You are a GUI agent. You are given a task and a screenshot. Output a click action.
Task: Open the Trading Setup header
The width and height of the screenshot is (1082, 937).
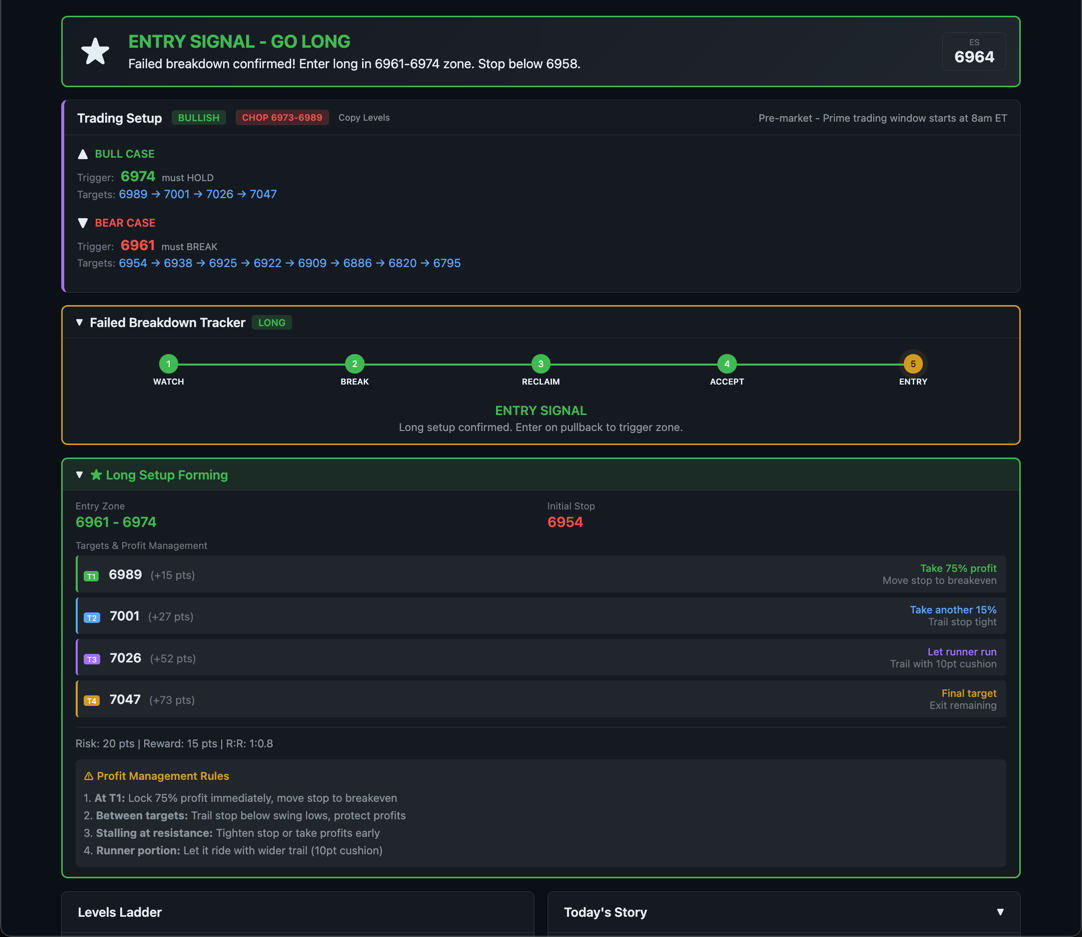pos(119,117)
